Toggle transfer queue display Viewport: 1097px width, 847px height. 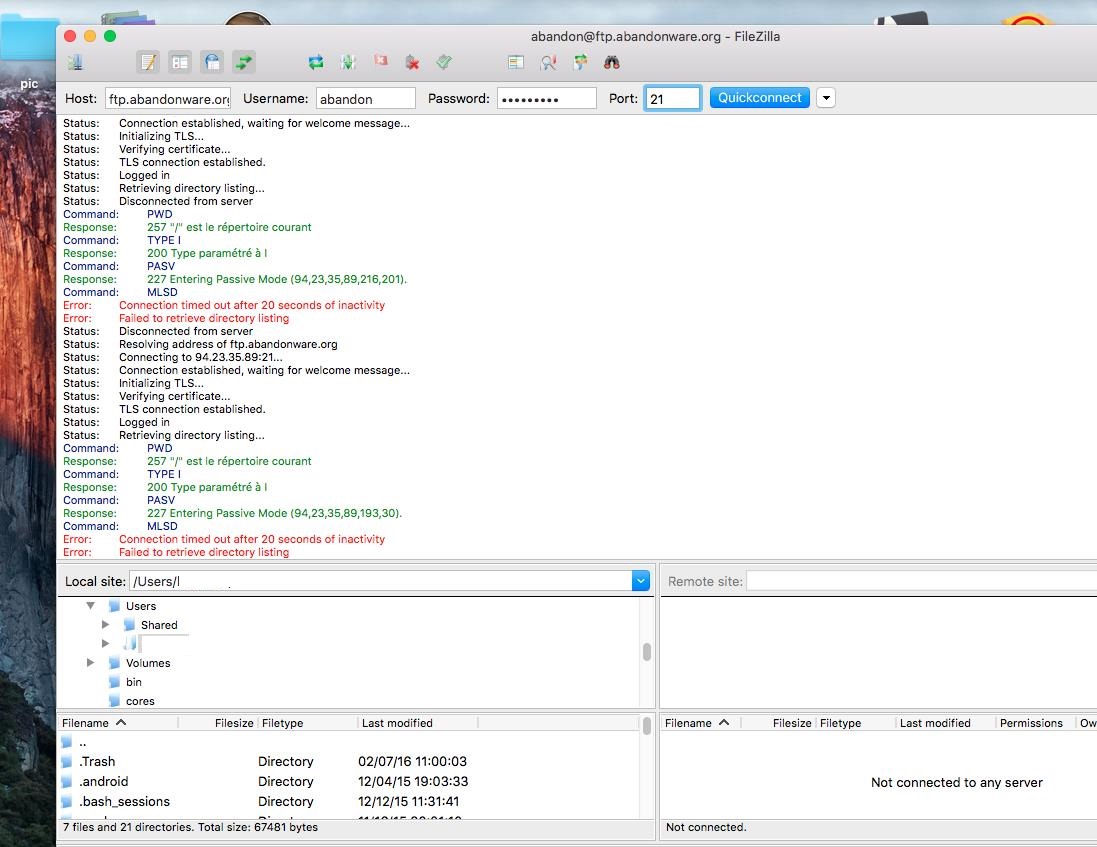coord(244,62)
